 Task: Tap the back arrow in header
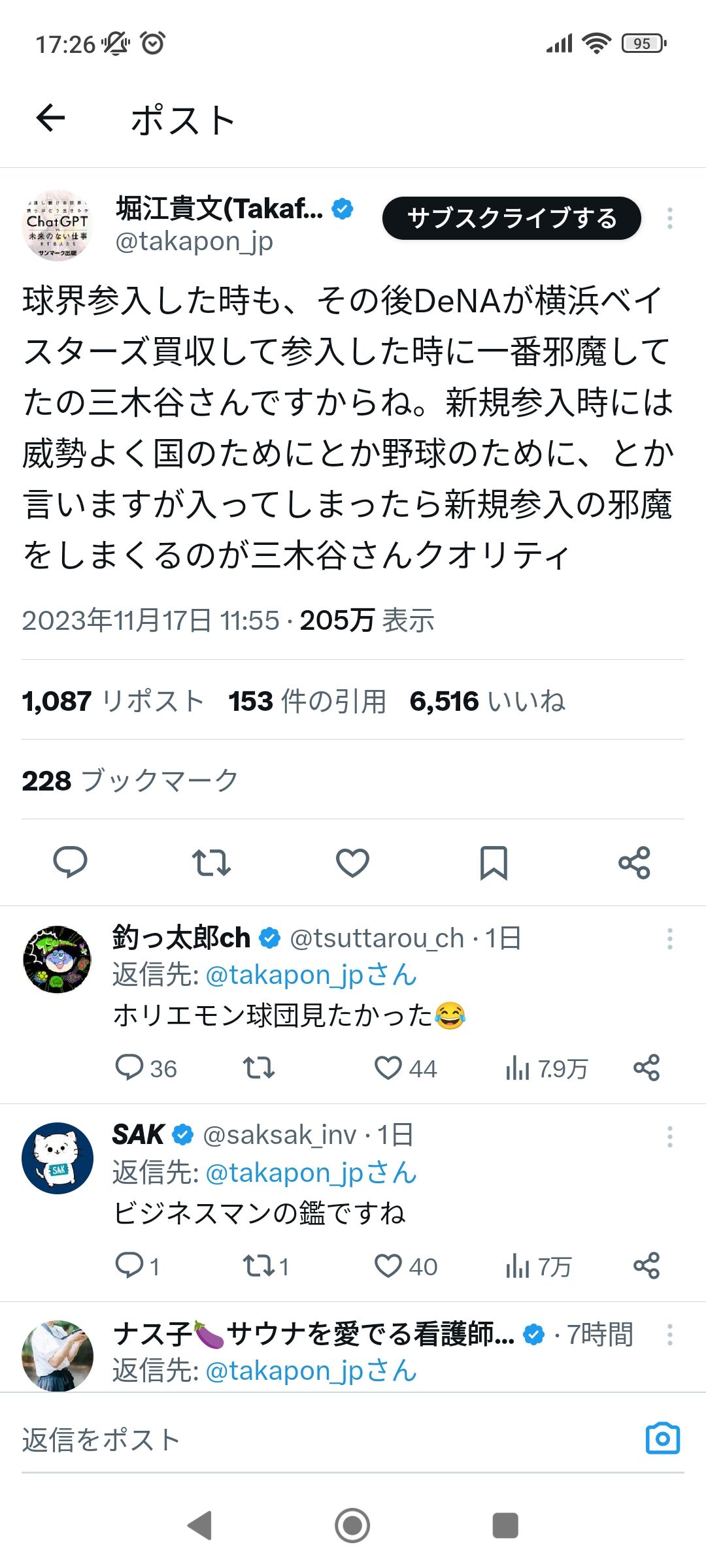point(50,118)
